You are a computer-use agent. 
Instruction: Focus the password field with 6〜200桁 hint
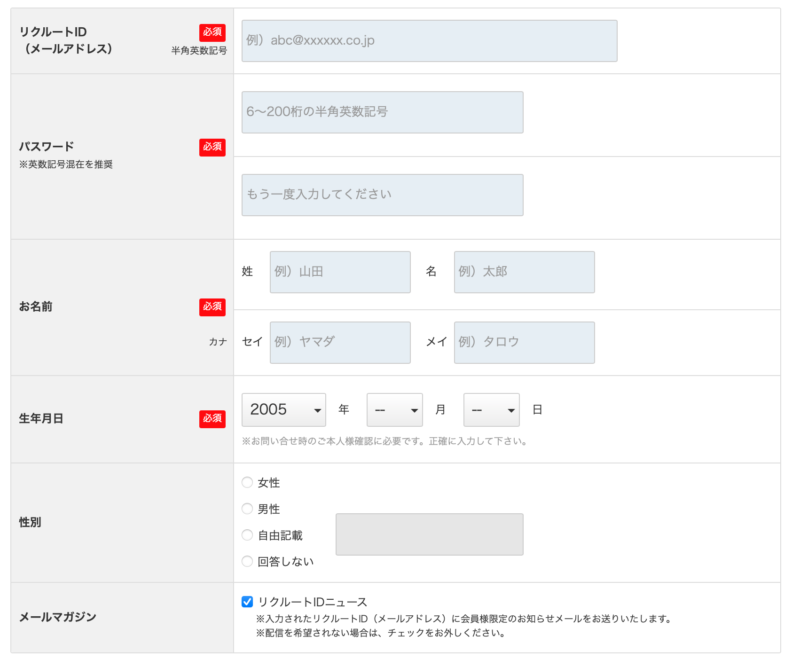(382, 112)
